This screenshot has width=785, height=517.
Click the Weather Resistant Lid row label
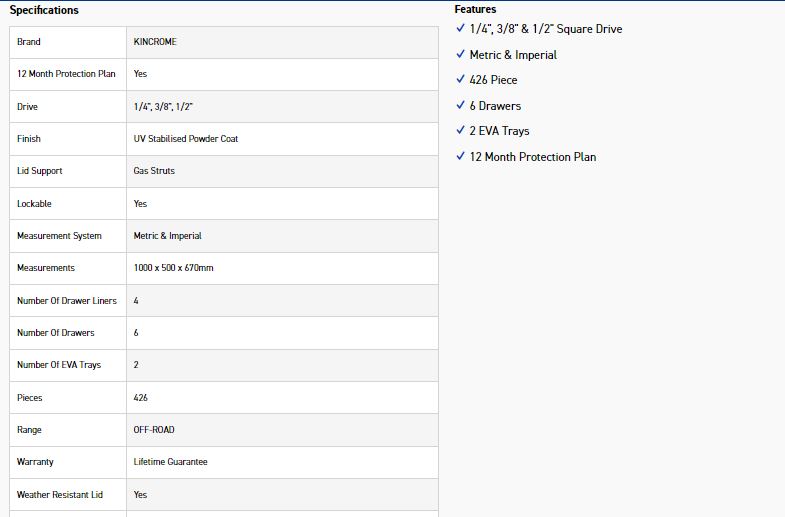(x=60, y=495)
